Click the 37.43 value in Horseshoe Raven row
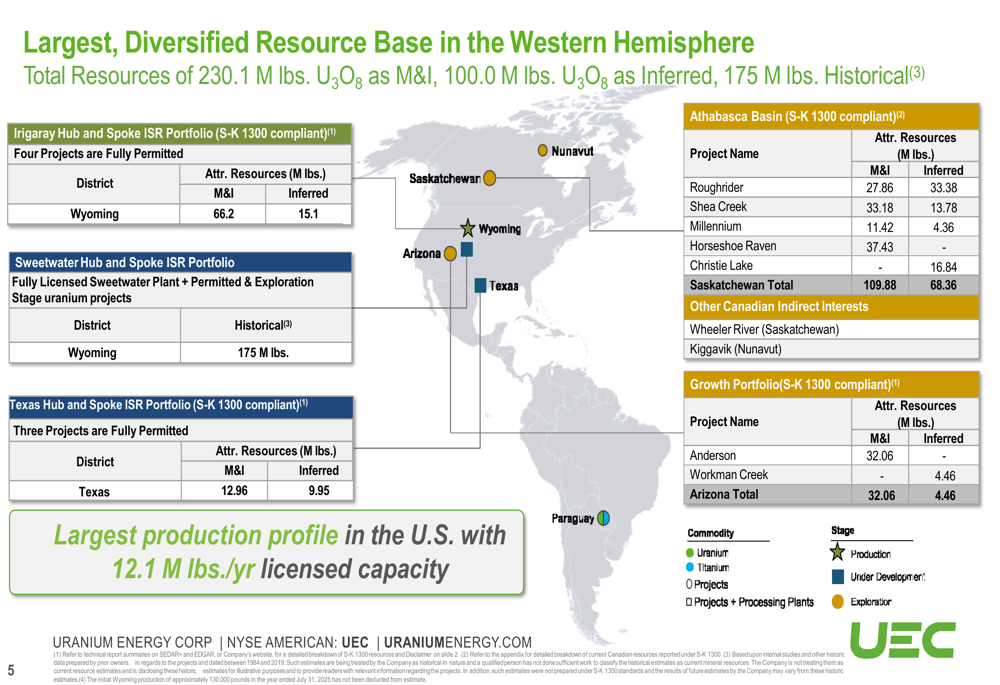Image resolution: width=1000 pixels, height=685 pixels. coord(879,247)
